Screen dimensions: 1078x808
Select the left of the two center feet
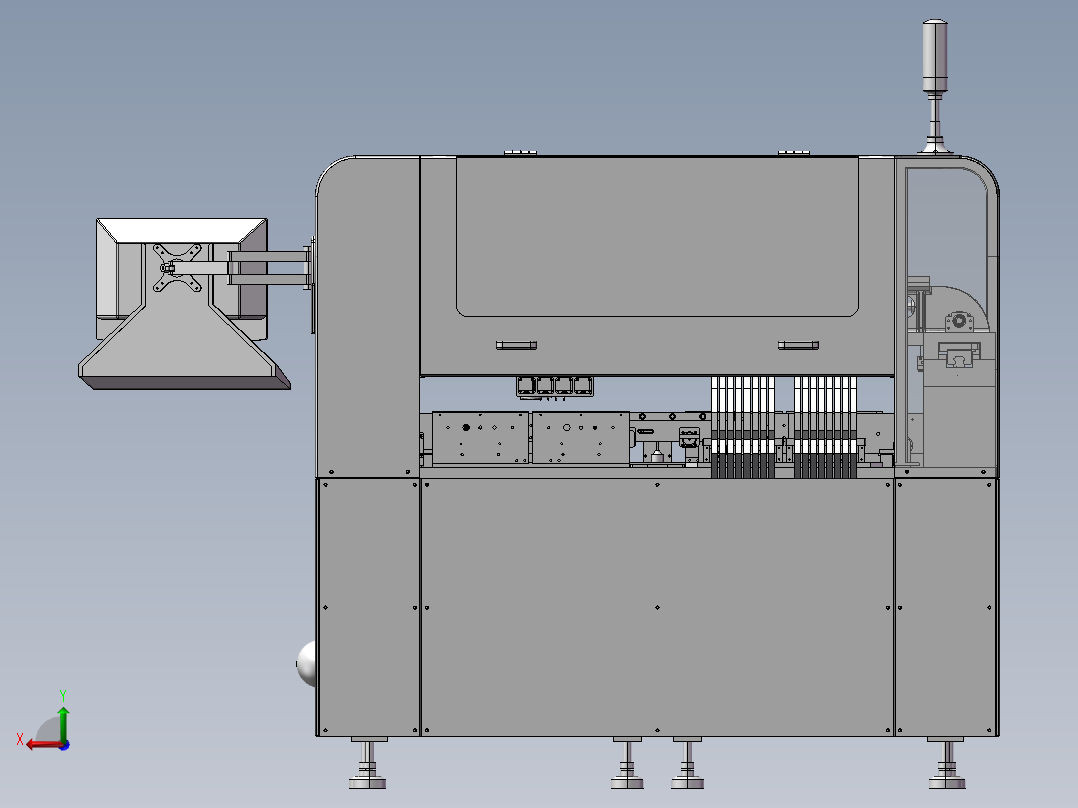pos(627,763)
